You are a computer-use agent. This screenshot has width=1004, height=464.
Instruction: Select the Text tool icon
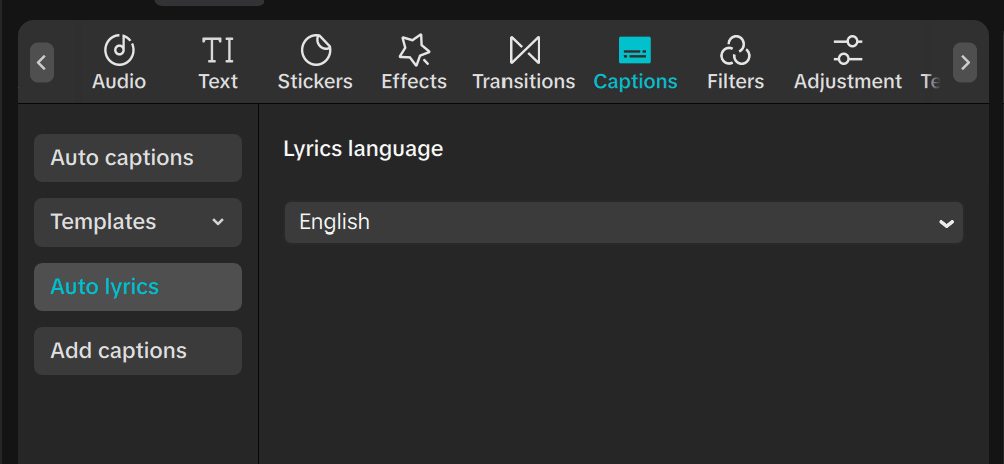(x=218, y=51)
